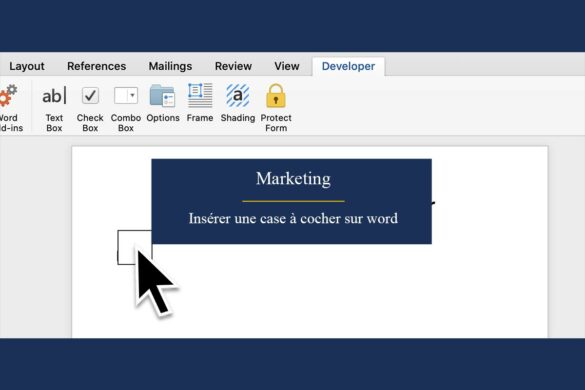Insert a Text Box form field
The image size is (585, 390).
[x=54, y=107]
